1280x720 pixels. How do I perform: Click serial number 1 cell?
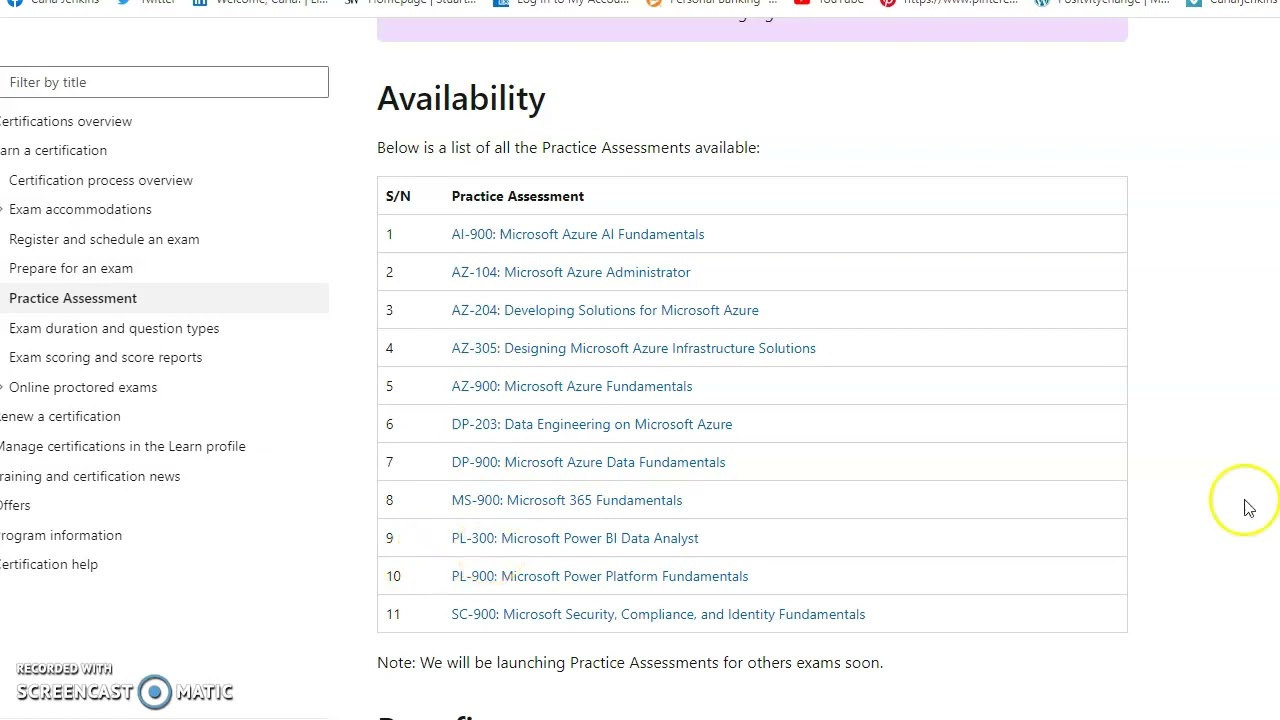pos(389,234)
